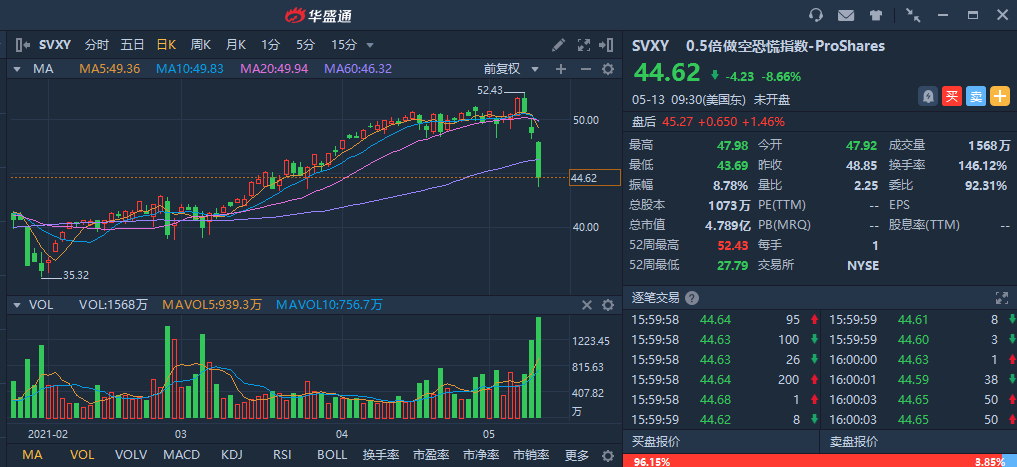Toggle the MACD indicator
The width and height of the screenshot is (1017, 467).
[x=182, y=455]
